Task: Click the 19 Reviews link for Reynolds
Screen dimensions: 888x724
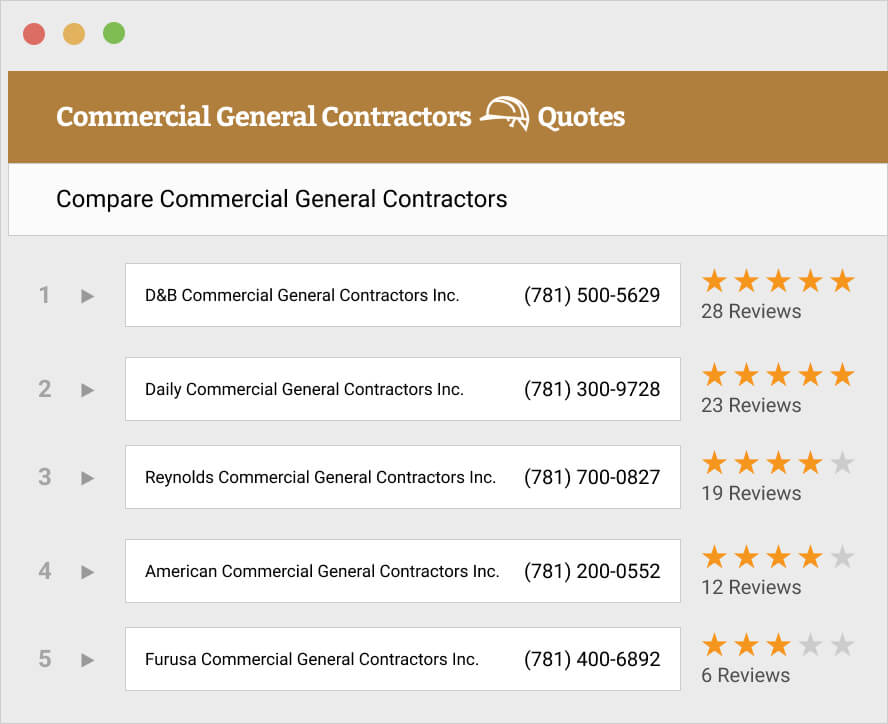Action: click(x=751, y=493)
